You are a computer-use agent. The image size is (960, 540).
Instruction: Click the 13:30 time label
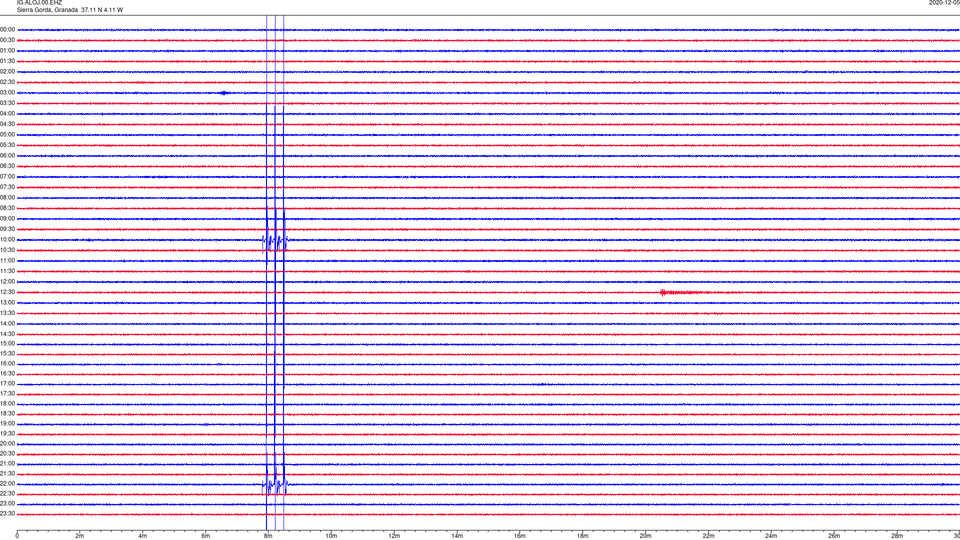point(7,313)
